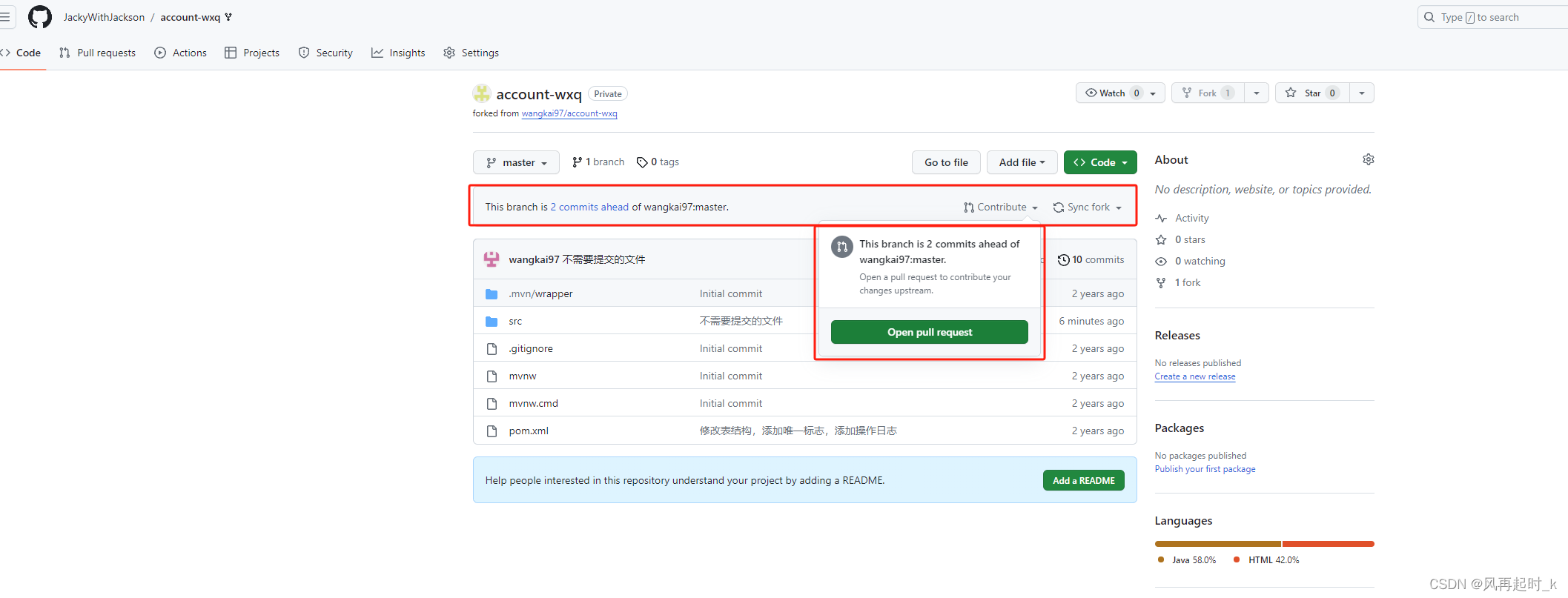Click the pom.xml file icon
The width and height of the screenshot is (1568, 598).
(492, 431)
